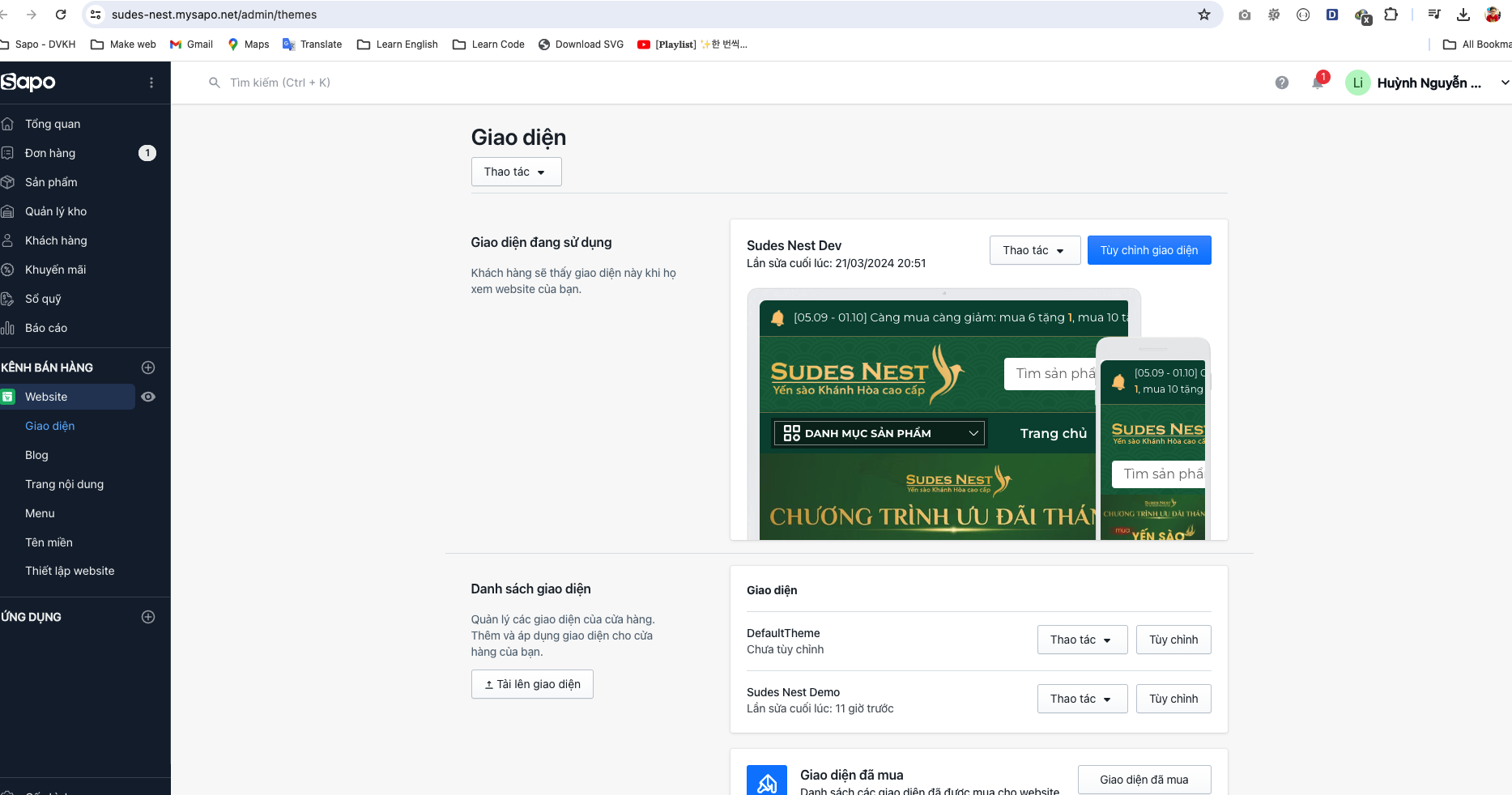Open sidebar options three-dot menu
Viewport: 1512px width, 795px height.
point(151,83)
